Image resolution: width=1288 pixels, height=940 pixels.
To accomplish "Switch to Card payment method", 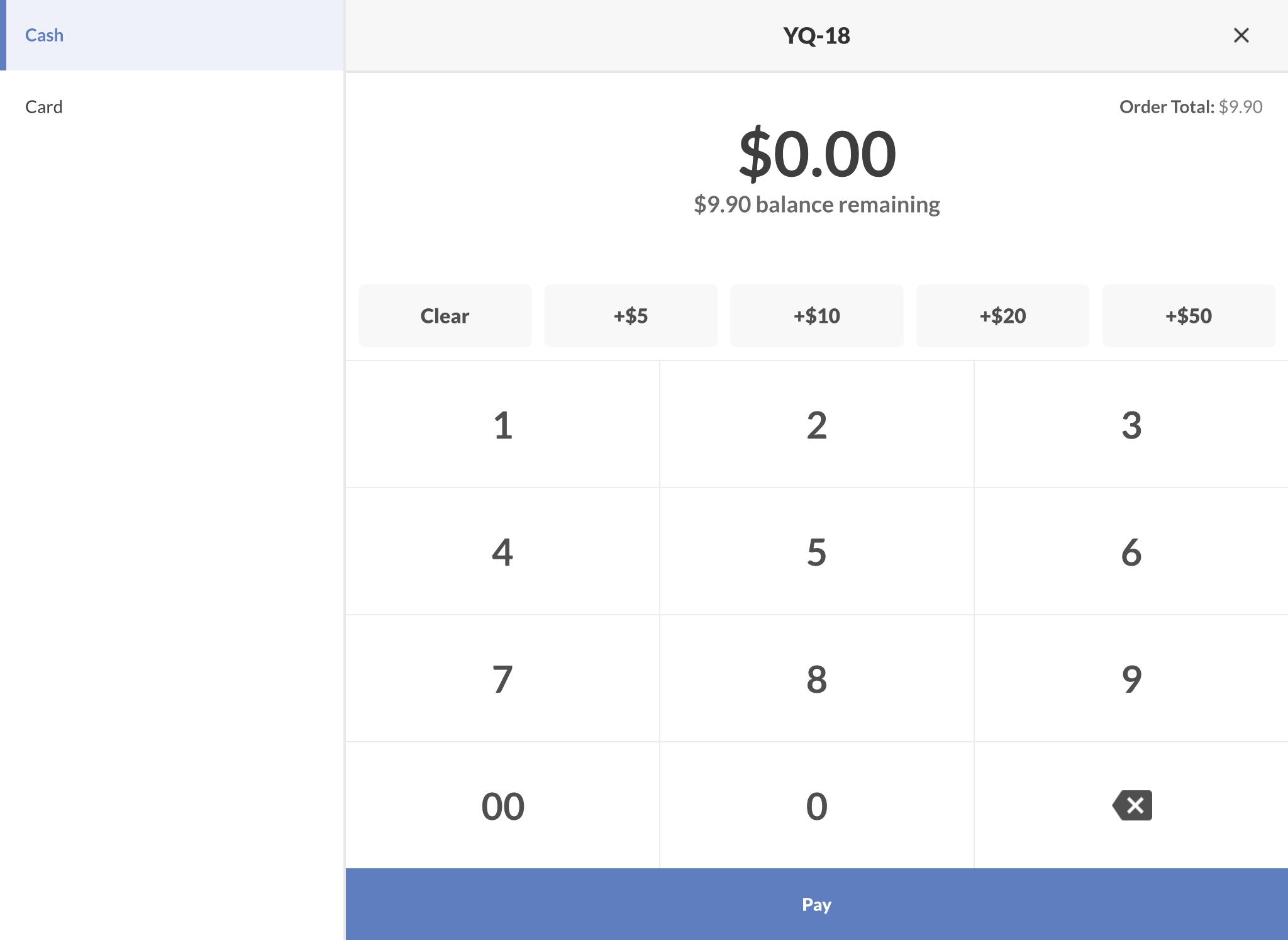I will (x=172, y=107).
